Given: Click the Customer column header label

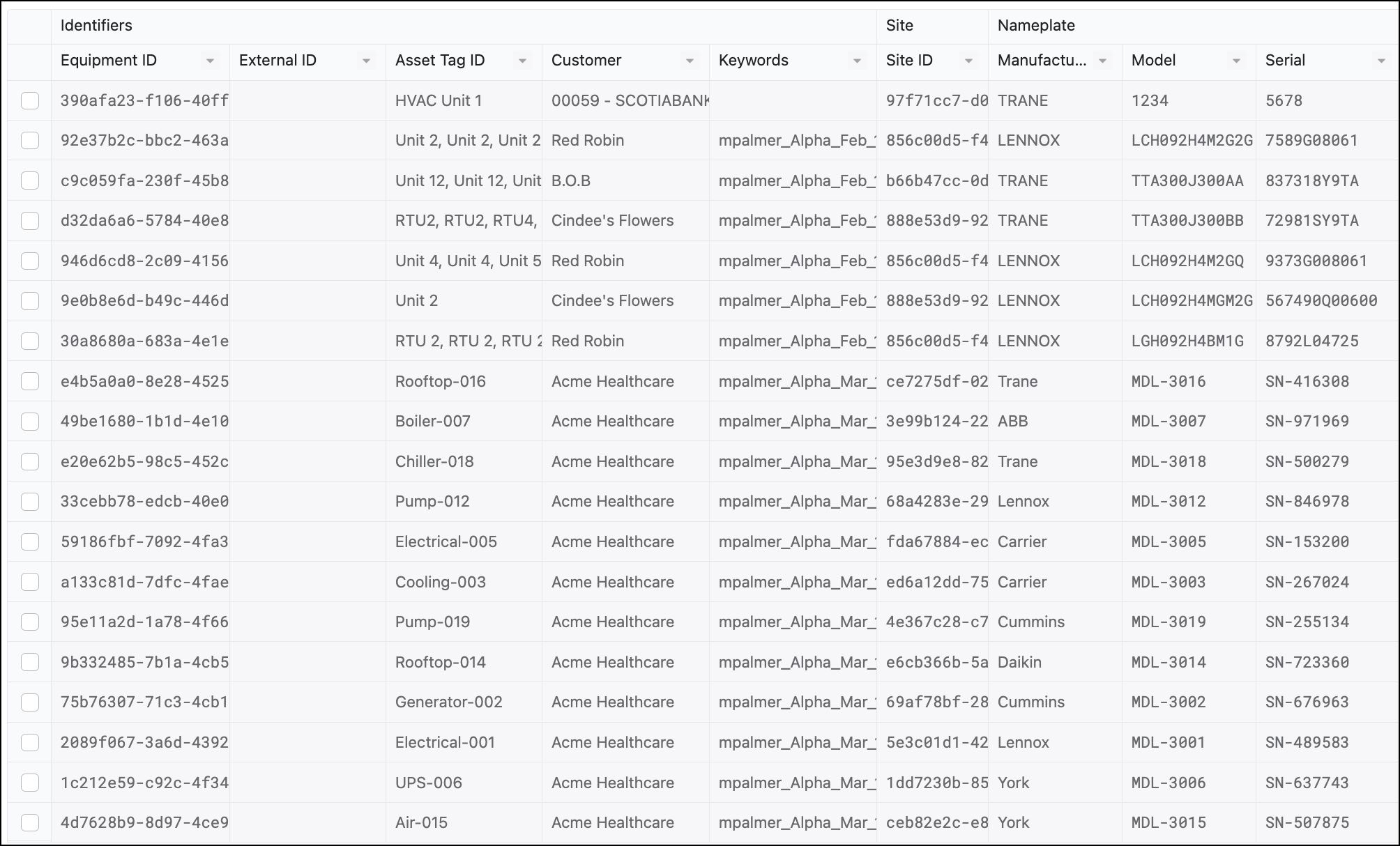Looking at the screenshot, I should click(x=586, y=61).
